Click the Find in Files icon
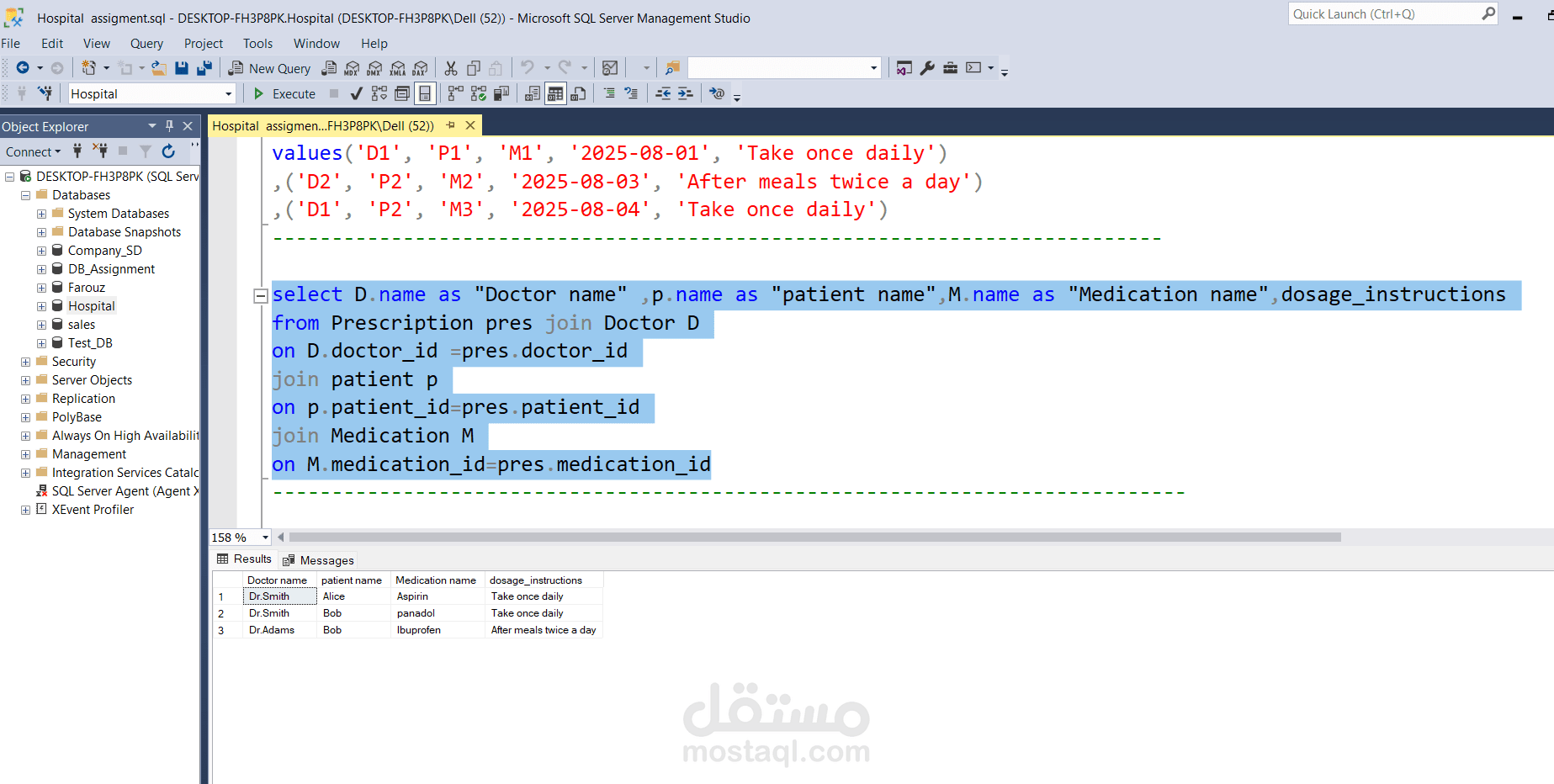The height and width of the screenshot is (784, 1554). (672, 68)
